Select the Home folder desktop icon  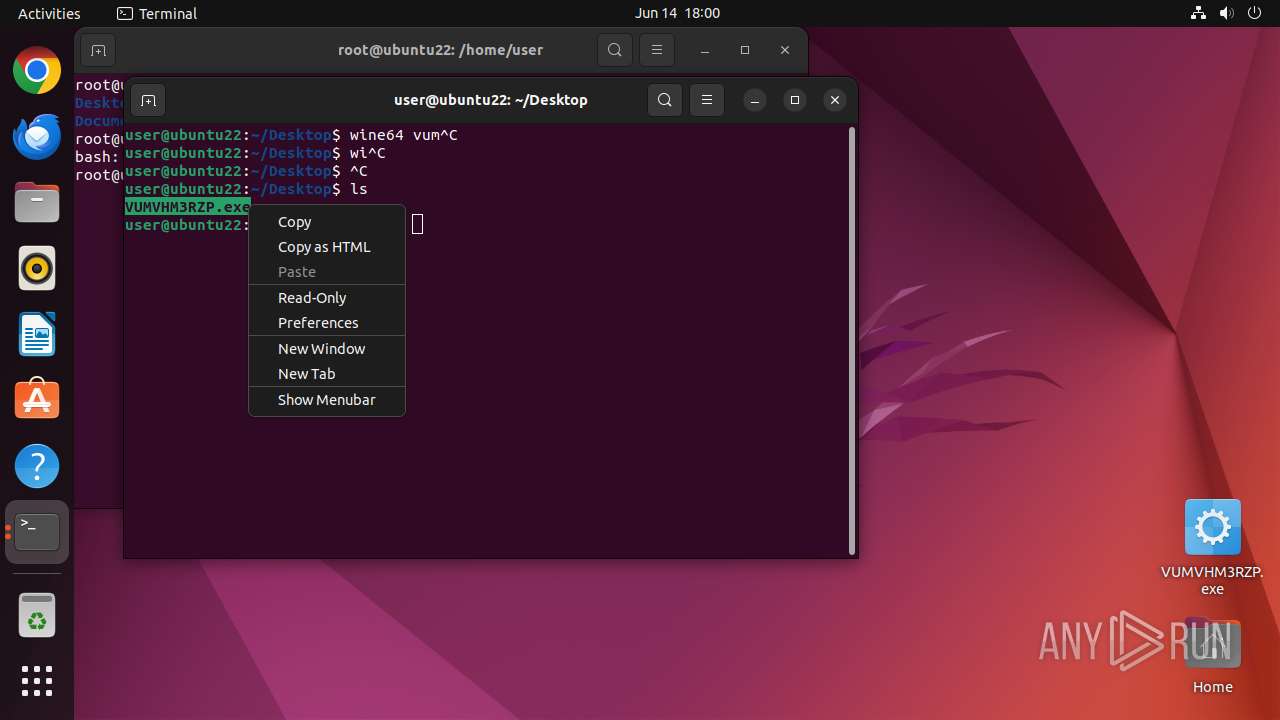(x=1212, y=656)
